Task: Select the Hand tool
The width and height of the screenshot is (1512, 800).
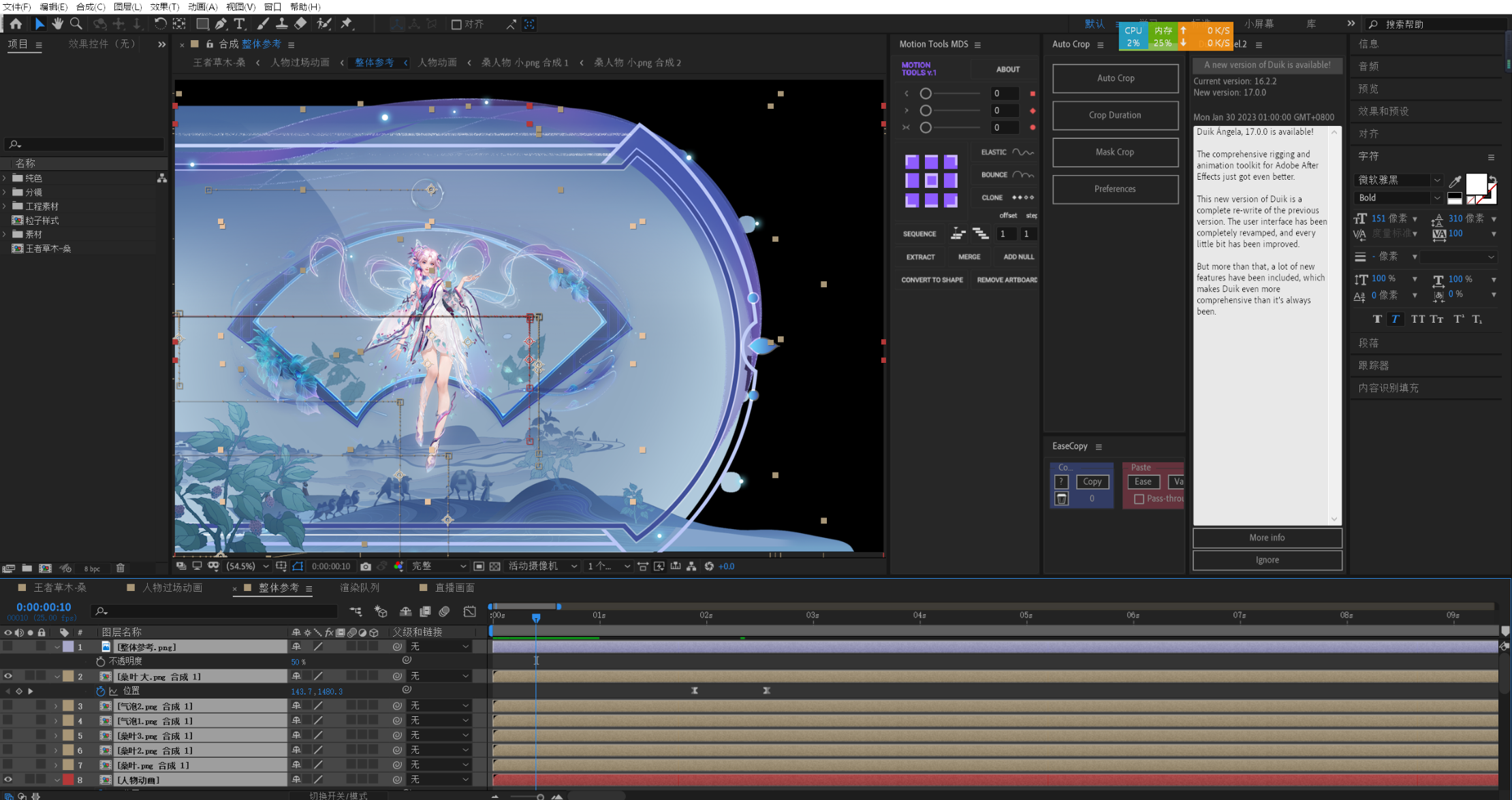Action: pyautogui.click(x=58, y=24)
